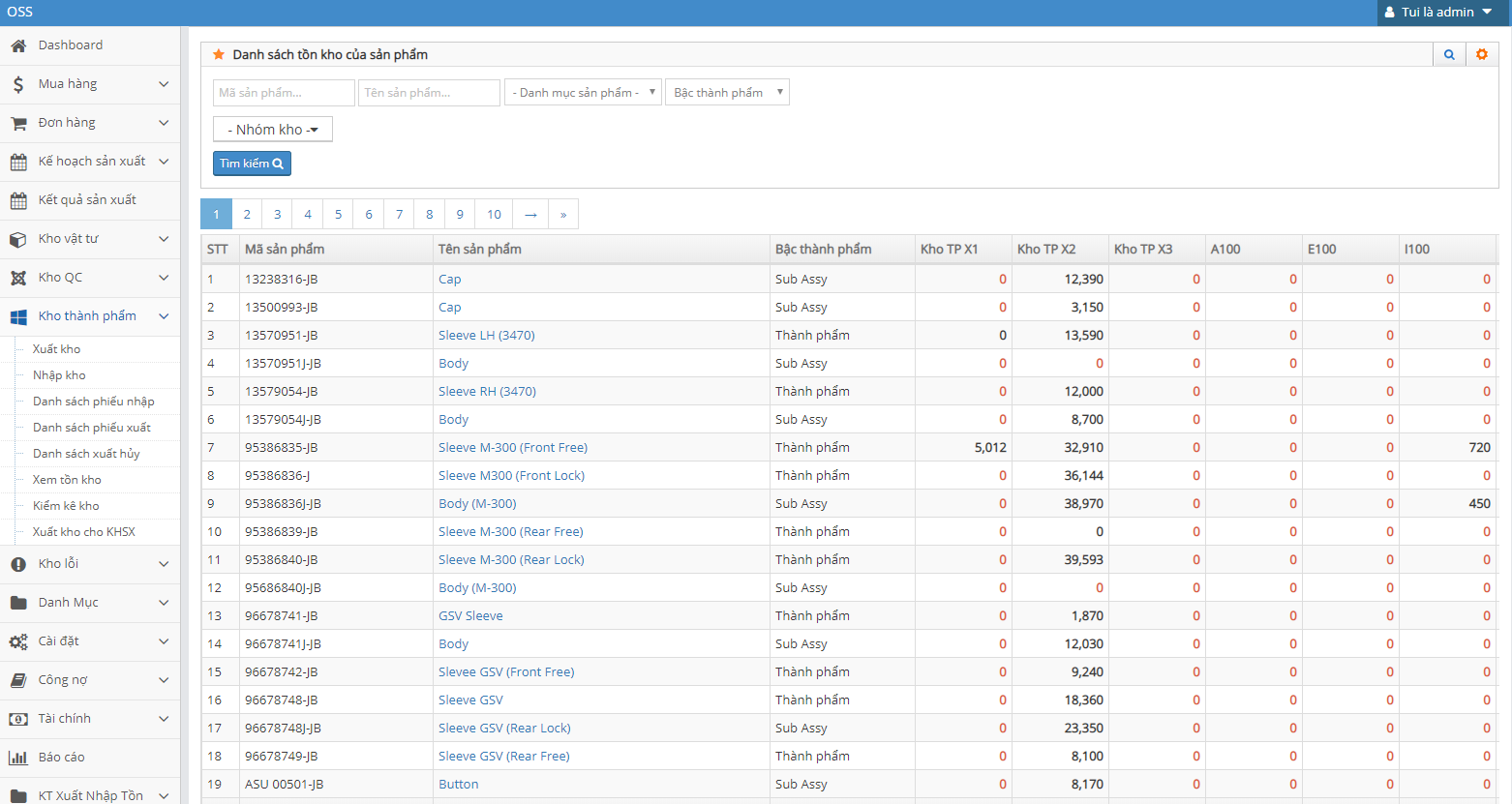
Task: Open Xuất kho submenu item
Action: (x=56, y=349)
